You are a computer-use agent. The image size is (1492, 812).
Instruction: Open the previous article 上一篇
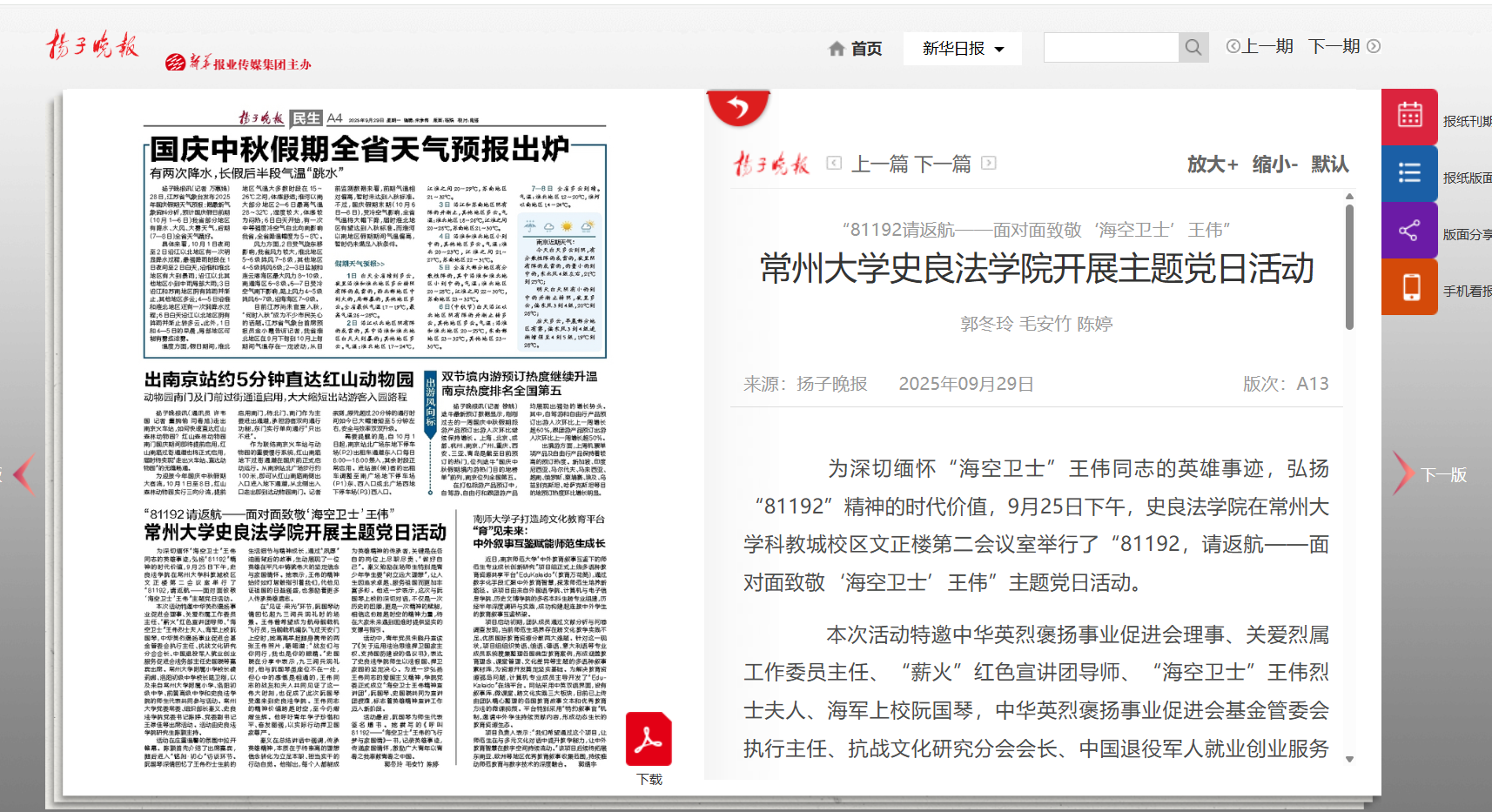(878, 164)
